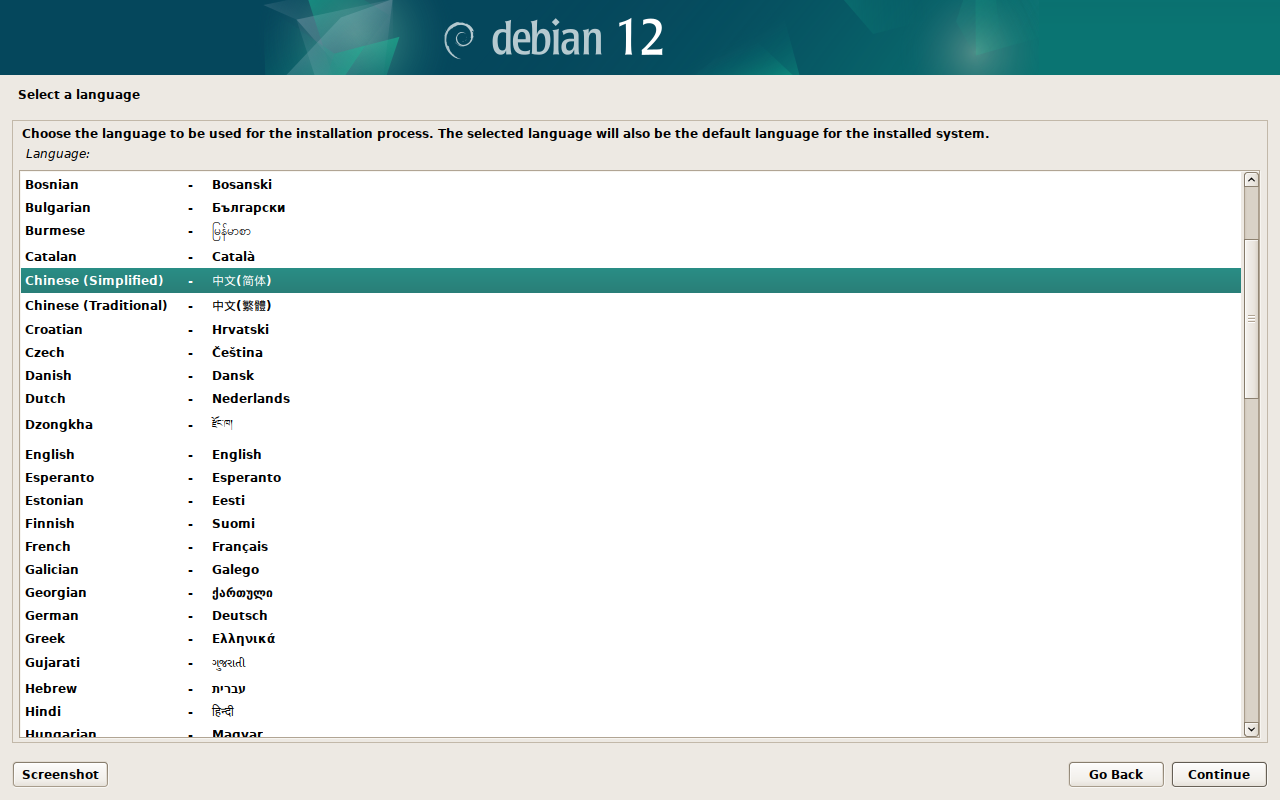This screenshot has width=1280, height=800.
Task: Pick the partially visible Hungarian entry
Action: (631, 731)
